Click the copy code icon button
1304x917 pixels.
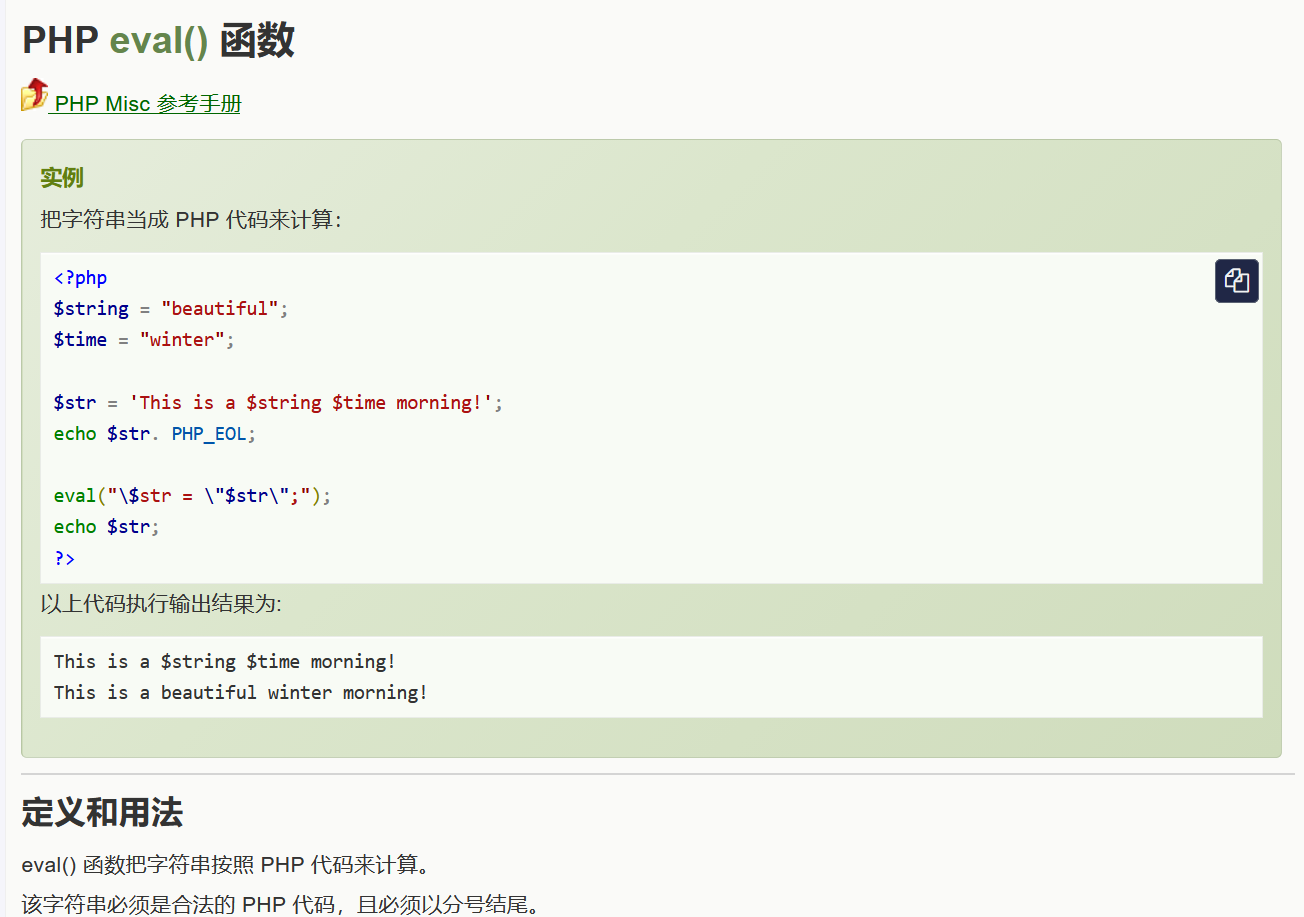coord(1237,281)
